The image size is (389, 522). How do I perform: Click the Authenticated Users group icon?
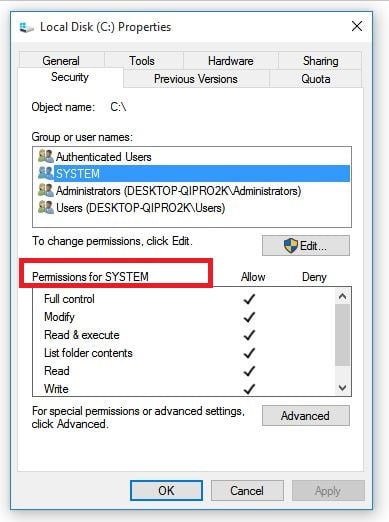46,156
